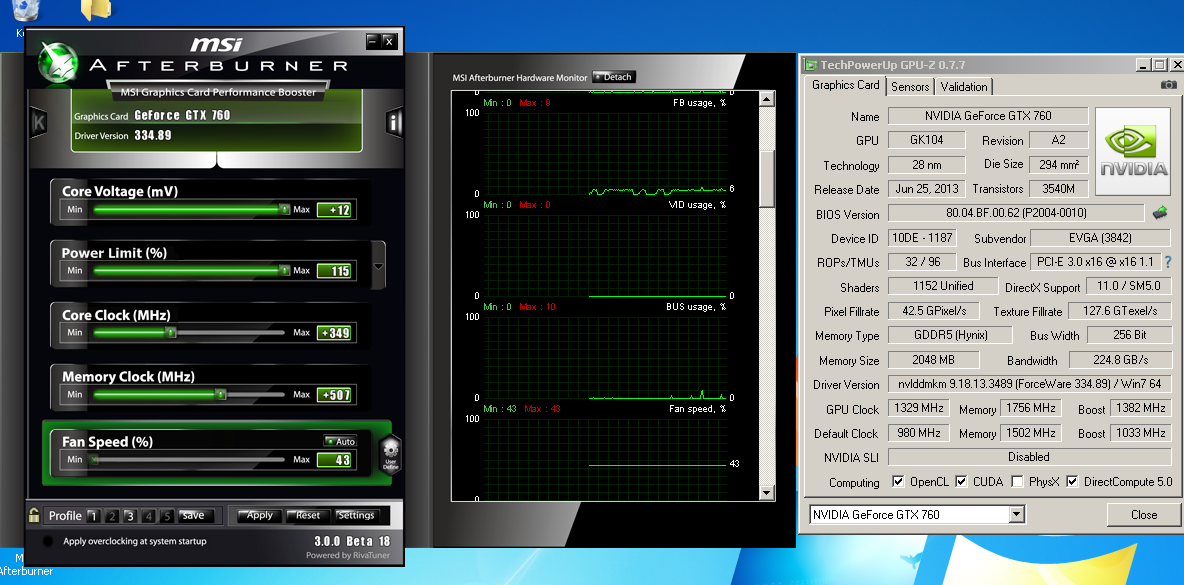Switch to the Validation tab
Image resolution: width=1184 pixels, height=585 pixels.
(964, 87)
